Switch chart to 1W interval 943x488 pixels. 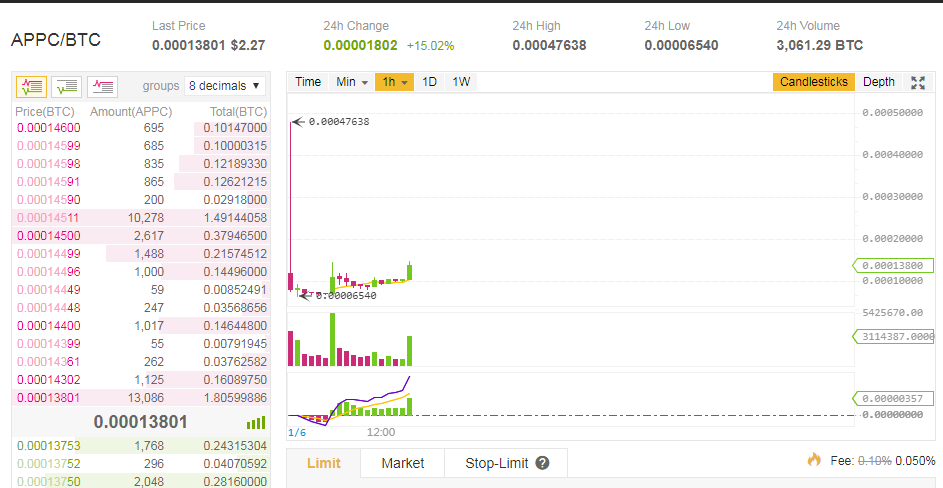pyautogui.click(x=461, y=82)
